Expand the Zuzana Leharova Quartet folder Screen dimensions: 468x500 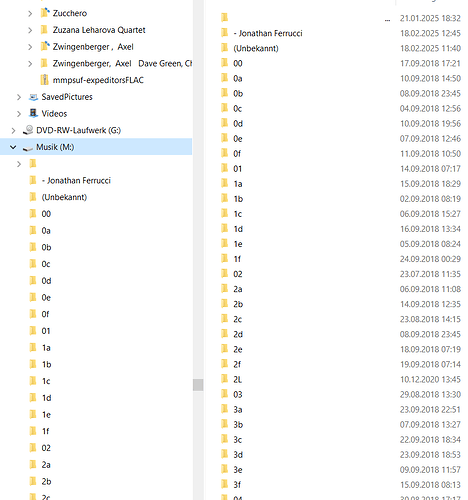point(30,30)
